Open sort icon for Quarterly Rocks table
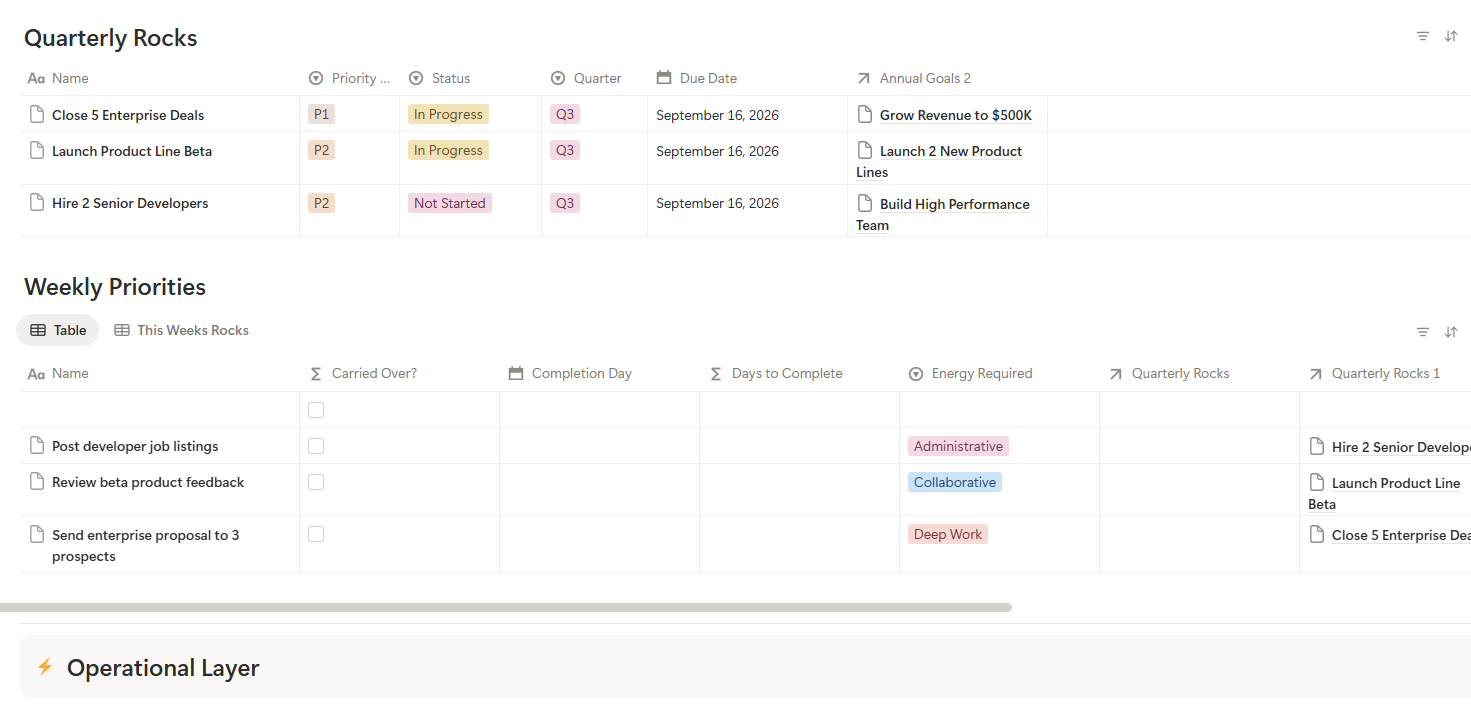Viewport: 1471px width, 716px height. (1451, 36)
